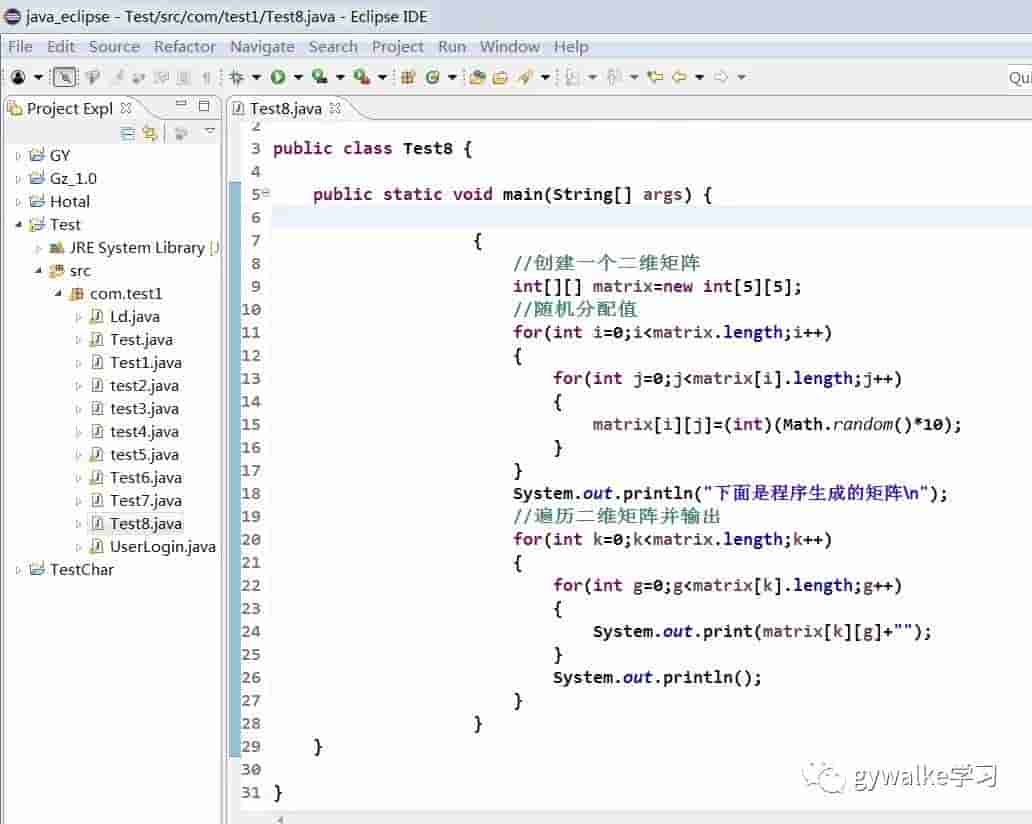Collapse the src folder node
This screenshot has width=1032, height=824.
(x=38, y=270)
